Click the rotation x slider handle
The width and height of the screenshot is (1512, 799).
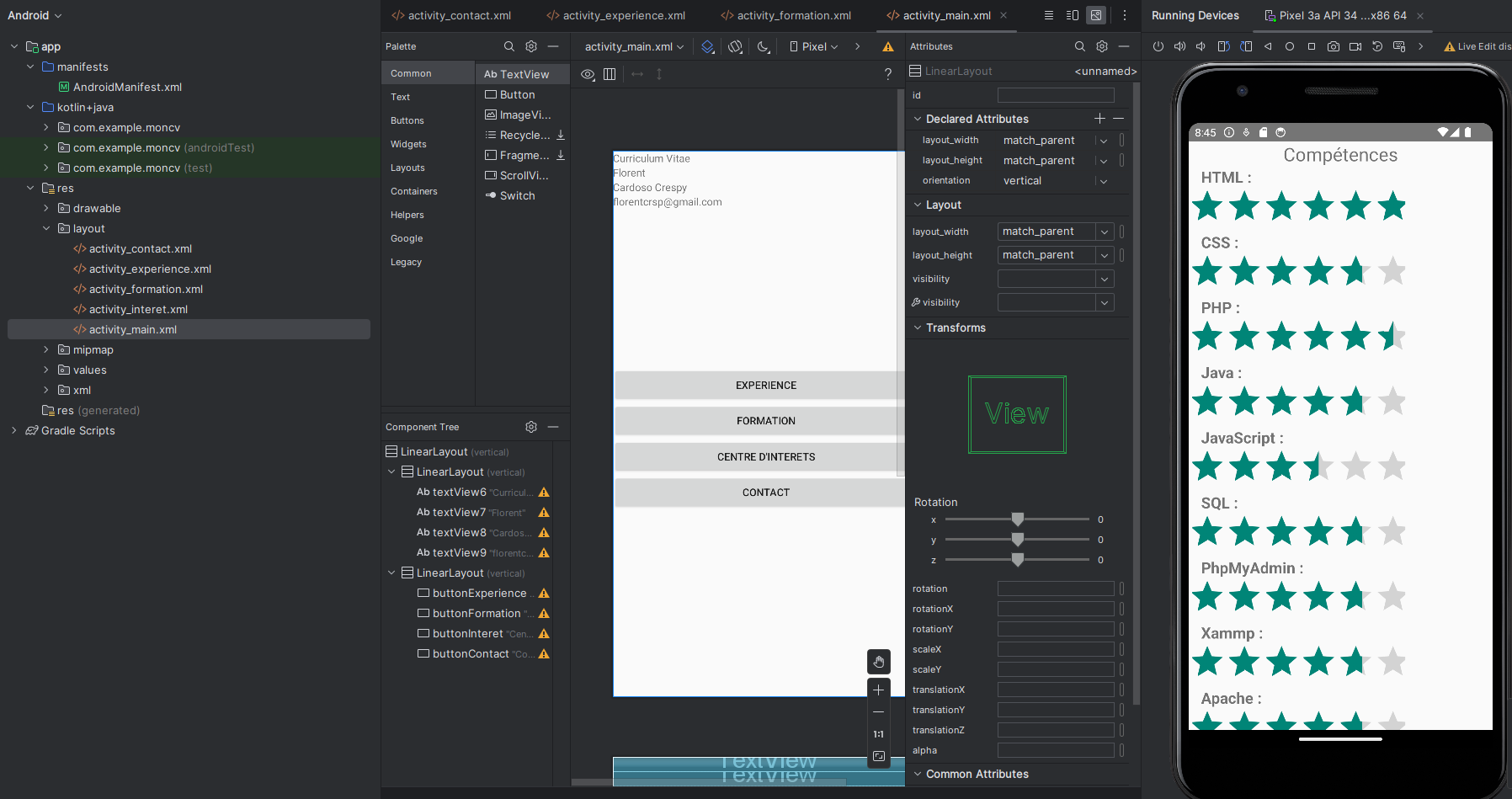pos(1018,519)
